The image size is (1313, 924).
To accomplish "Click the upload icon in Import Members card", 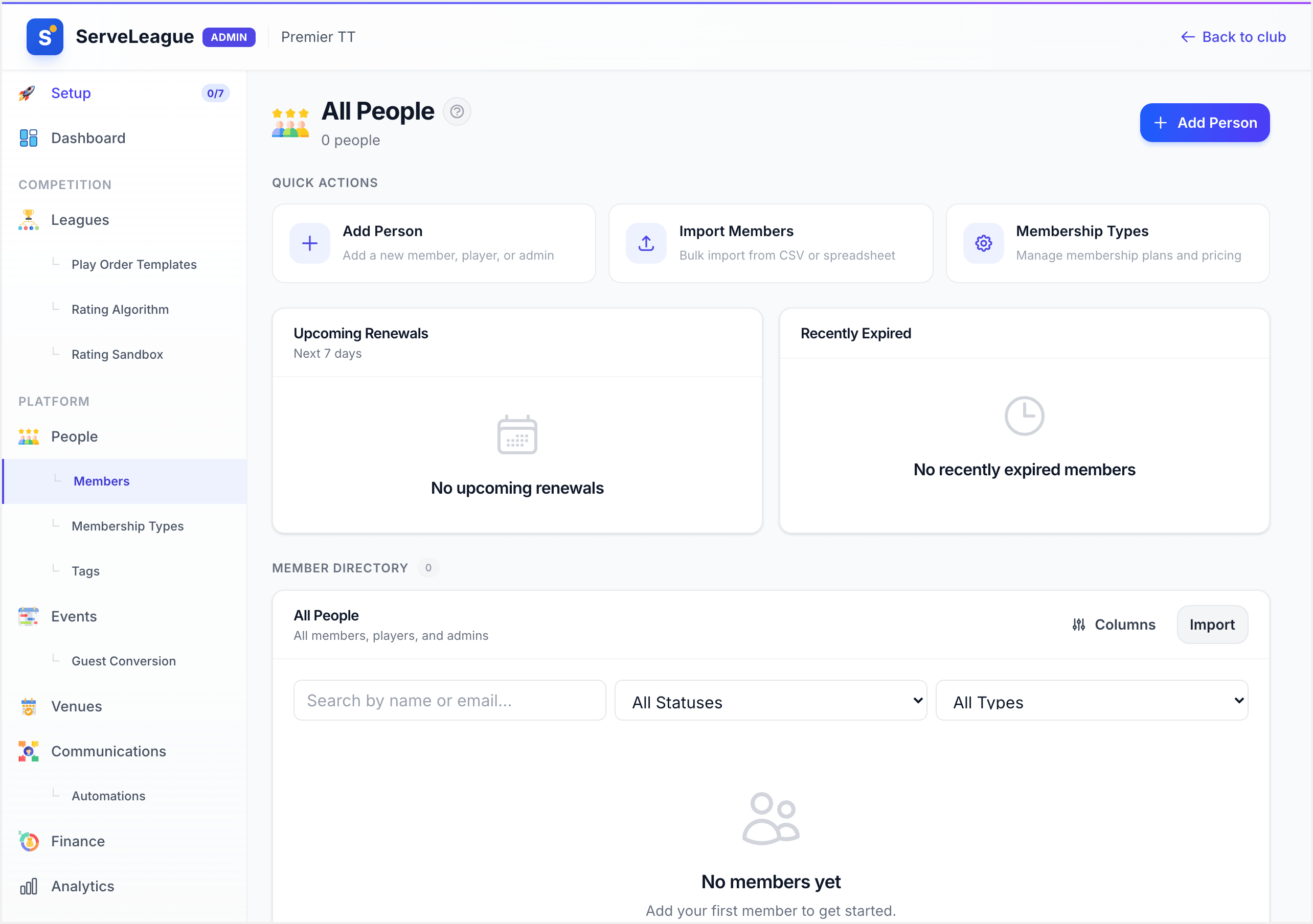I will [646, 243].
